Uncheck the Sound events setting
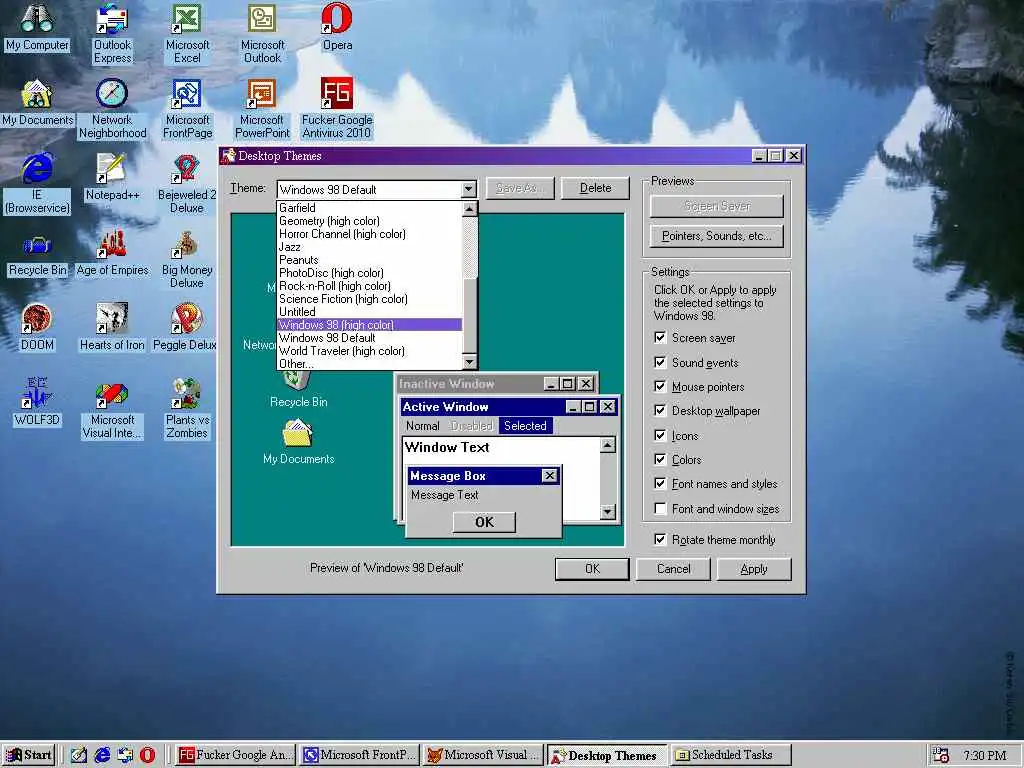The height and width of the screenshot is (768, 1024). pyautogui.click(x=660, y=362)
